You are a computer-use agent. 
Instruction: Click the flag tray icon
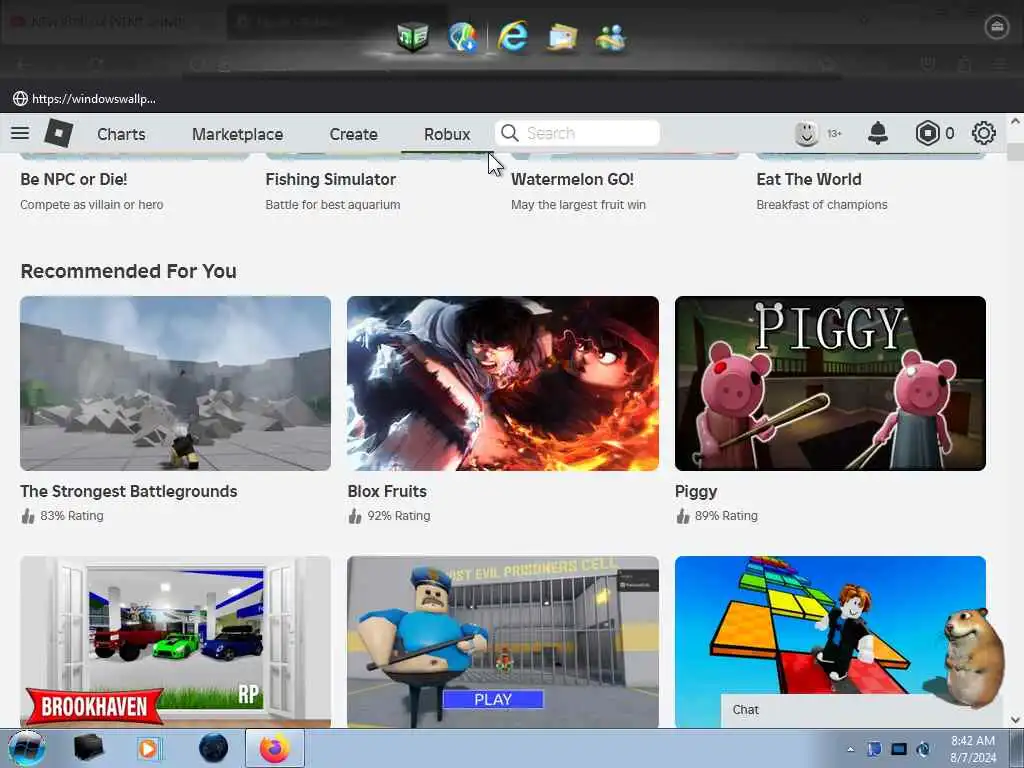(874, 749)
